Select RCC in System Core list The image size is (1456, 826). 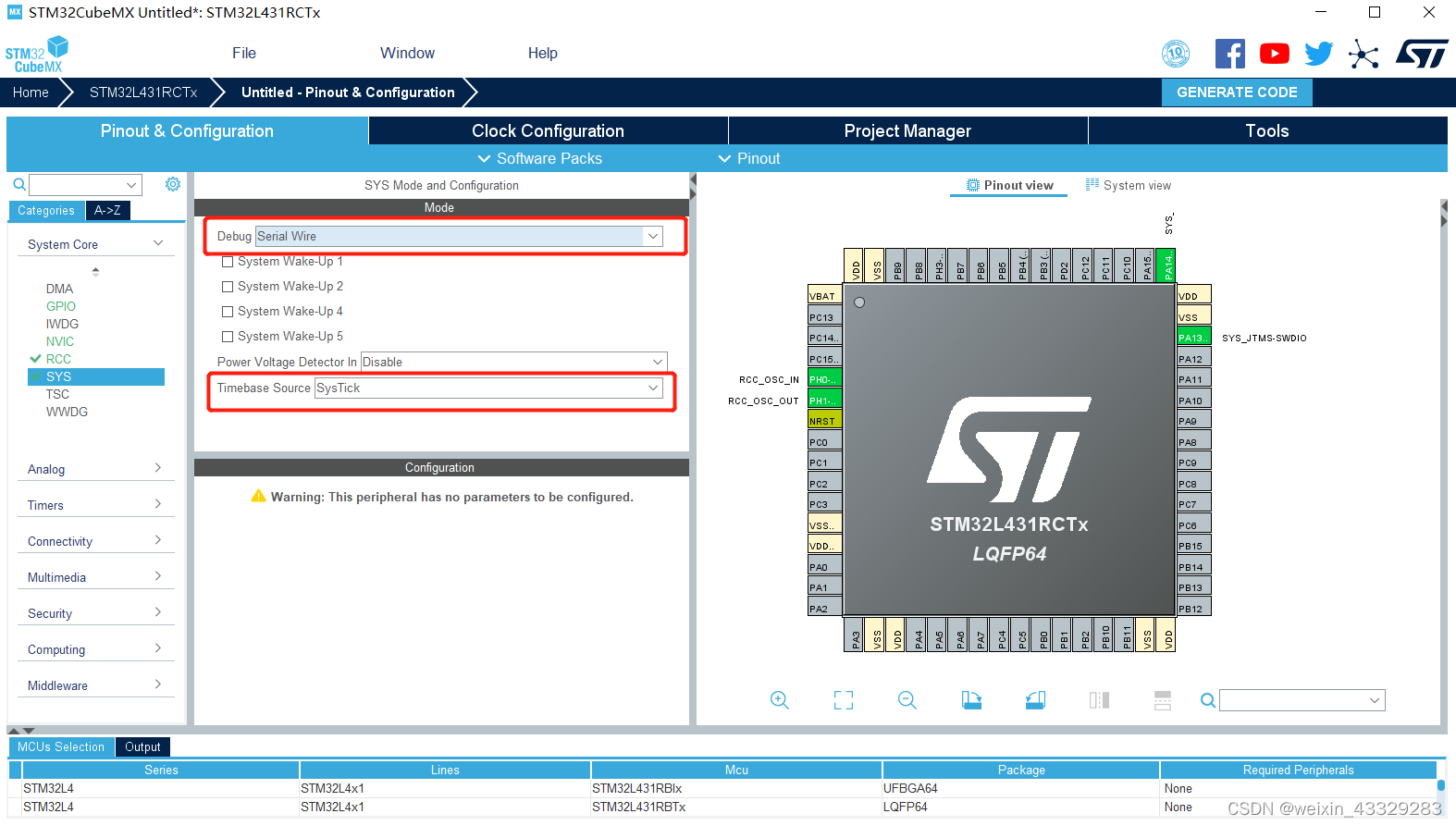(58, 359)
